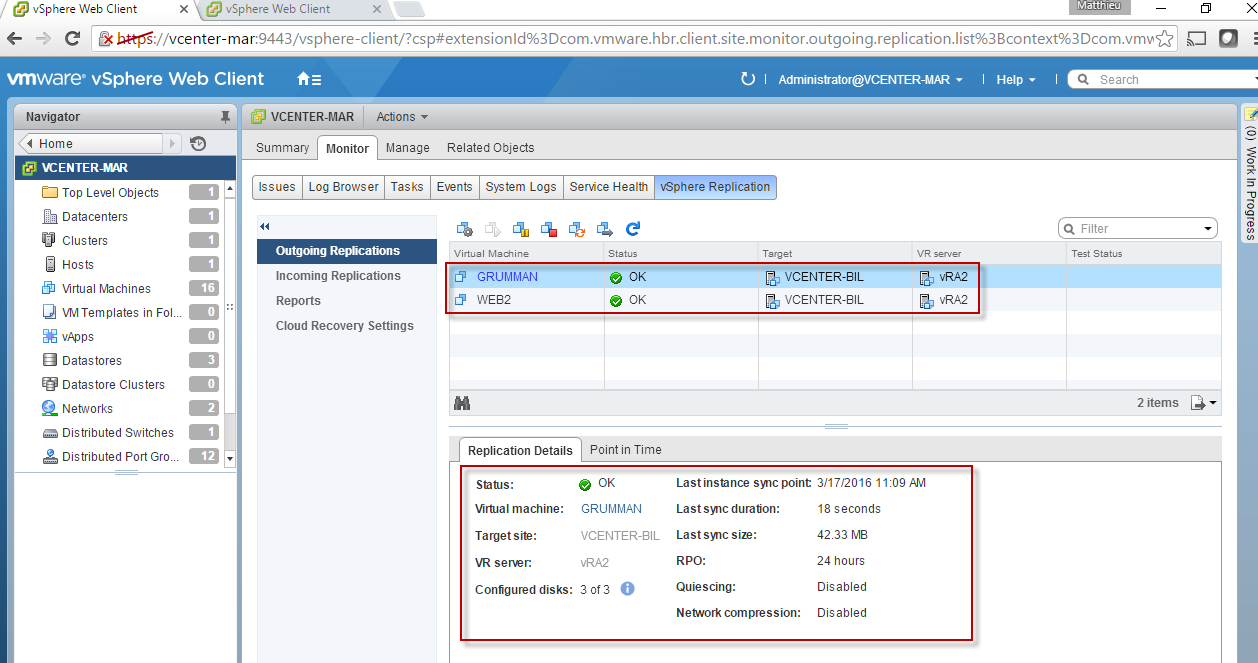The image size is (1258, 663).
Task: Click the forward arrow next to Home
Action: [173, 143]
